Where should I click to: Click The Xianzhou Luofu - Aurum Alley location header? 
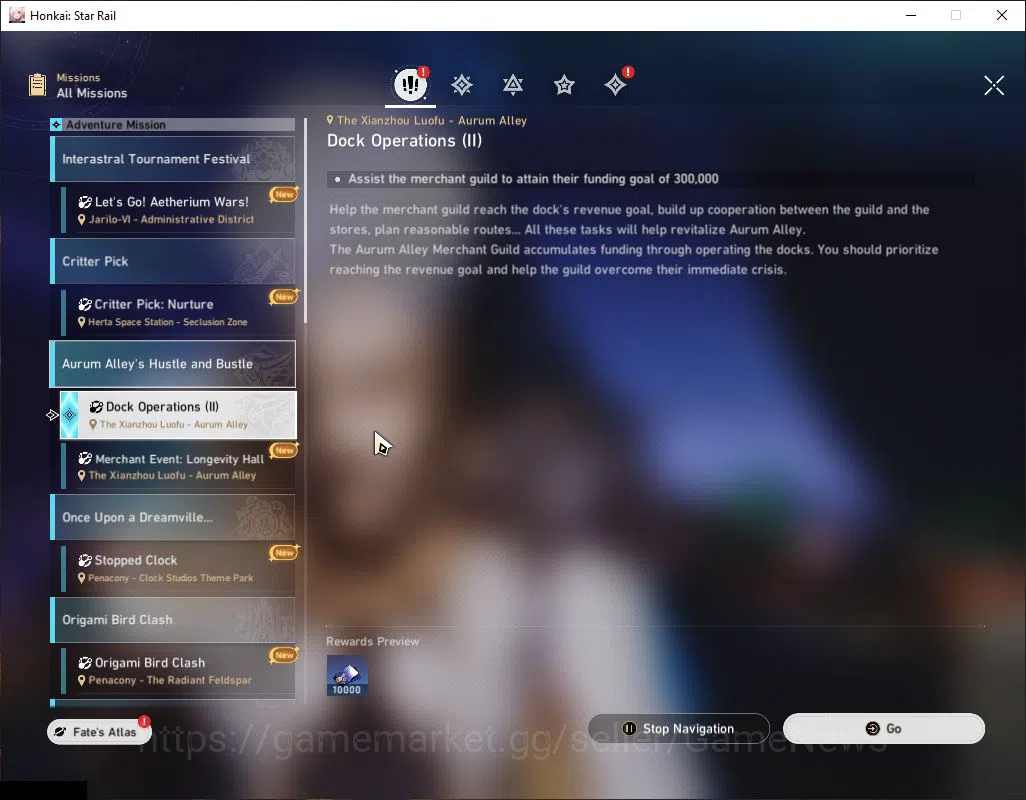click(427, 120)
